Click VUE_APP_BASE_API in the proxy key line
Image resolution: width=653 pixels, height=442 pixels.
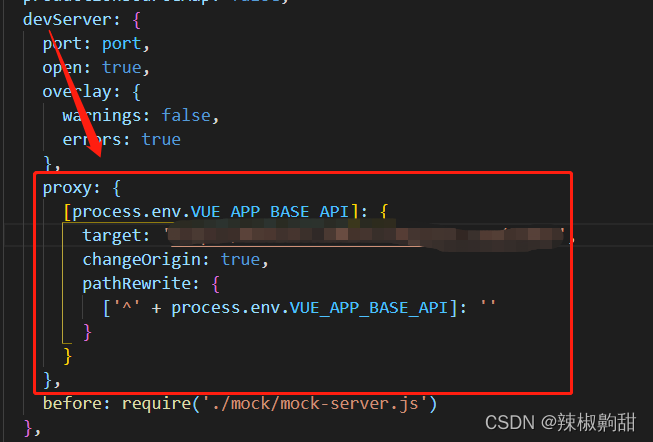[x=270, y=212]
